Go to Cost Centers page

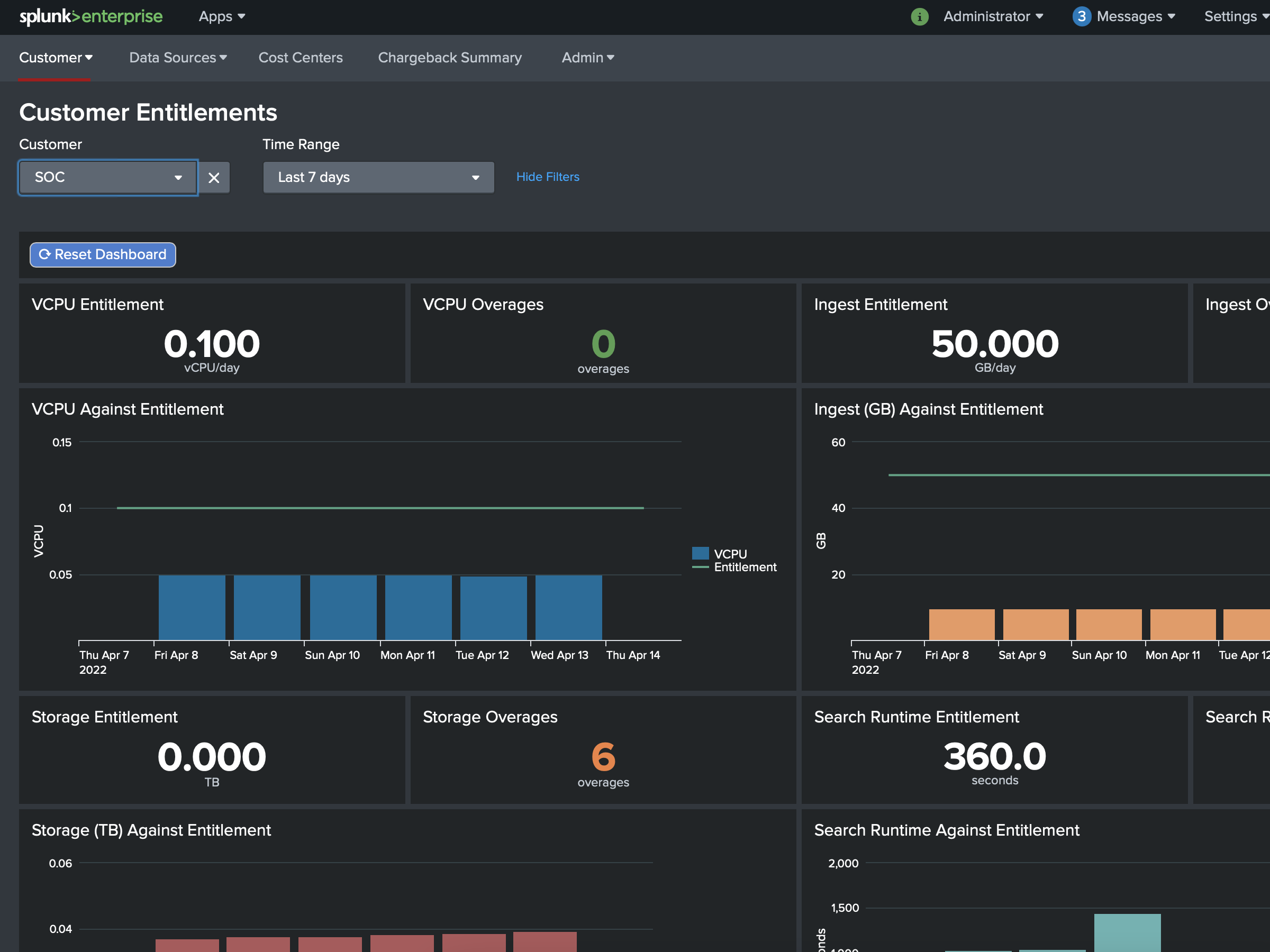[300, 57]
